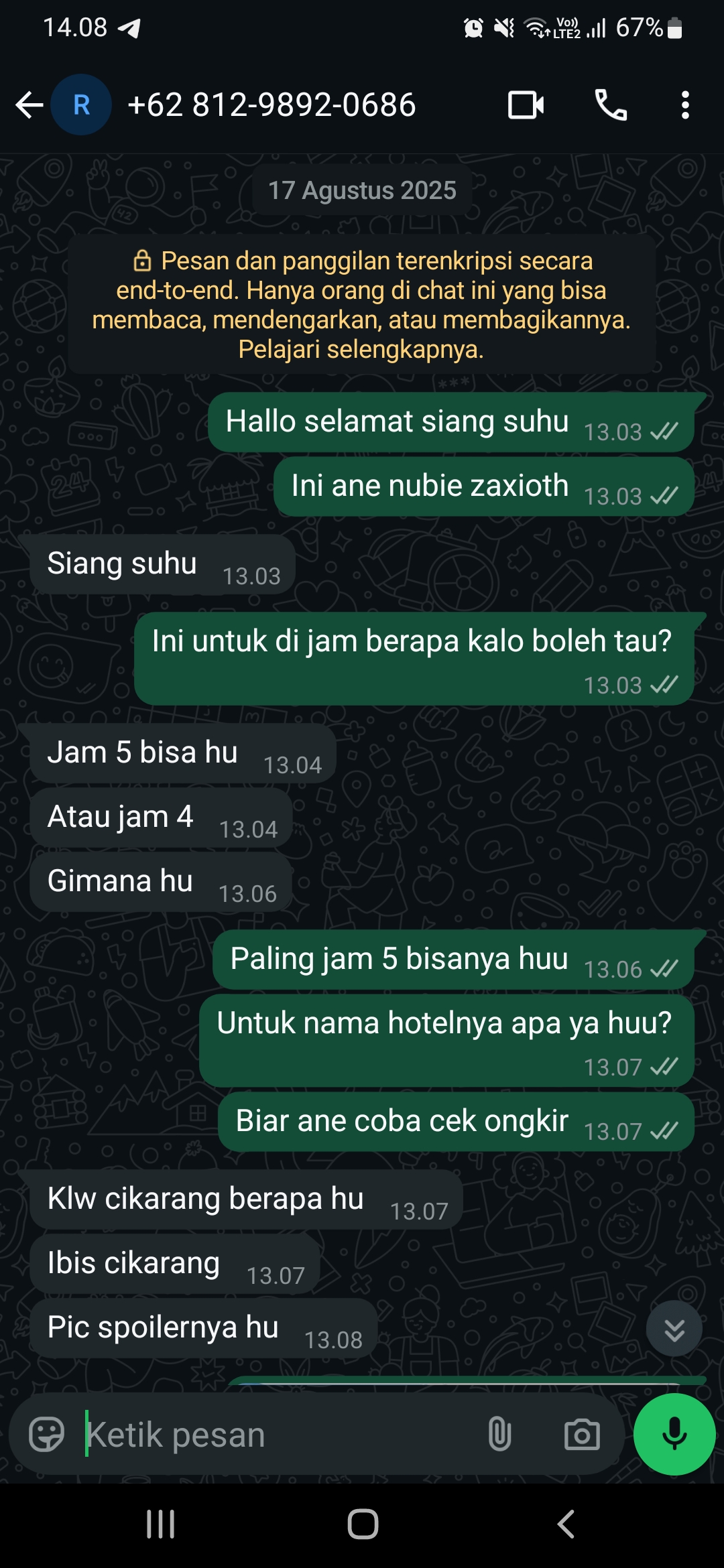
Task: Go back using the arrow icon
Action: (x=29, y=105)
